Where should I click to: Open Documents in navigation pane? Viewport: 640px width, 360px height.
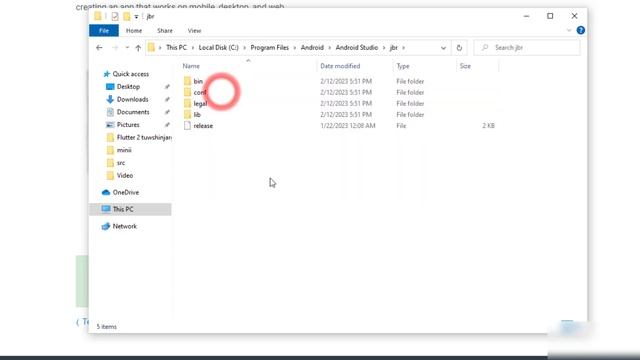pyautogui.click(x=133, y=112)
